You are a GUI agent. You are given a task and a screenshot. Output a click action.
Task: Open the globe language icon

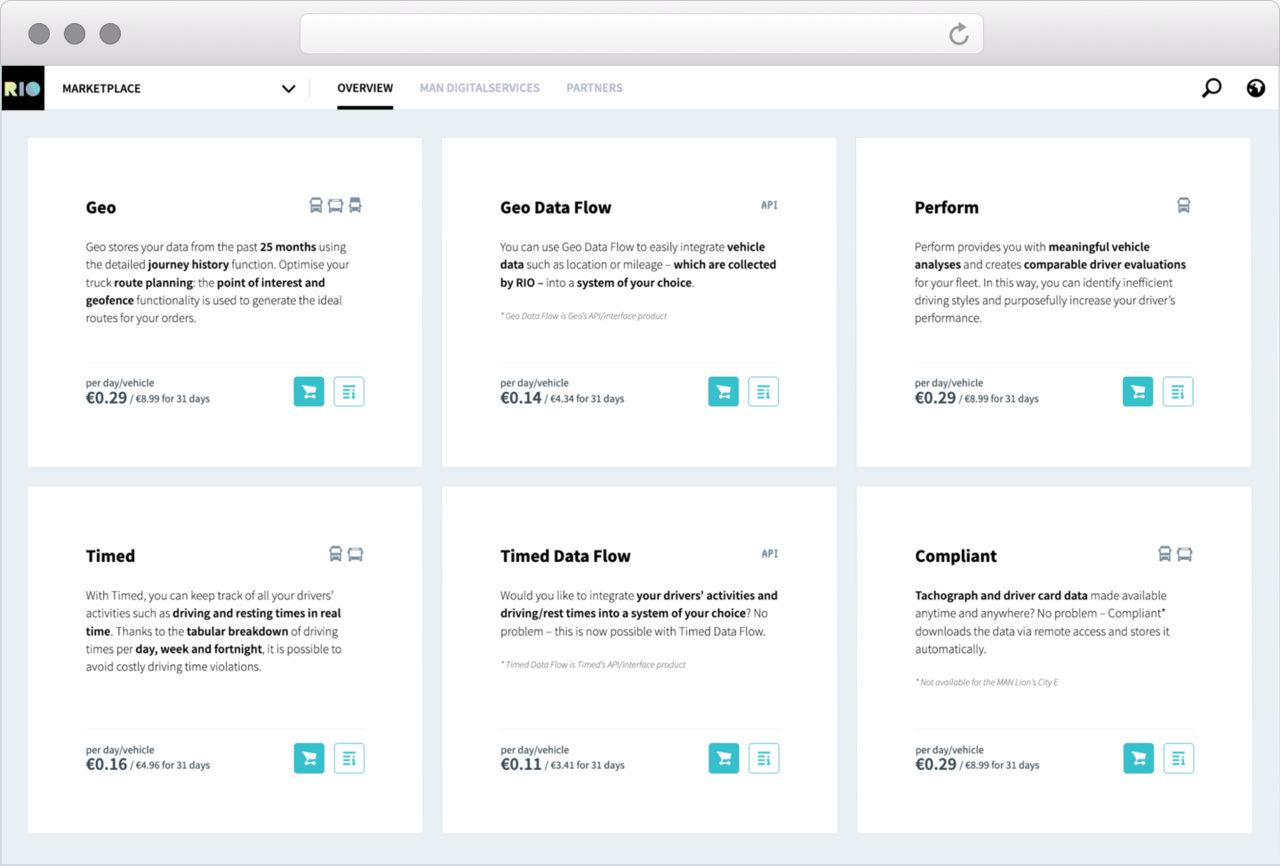point(1256,88)
